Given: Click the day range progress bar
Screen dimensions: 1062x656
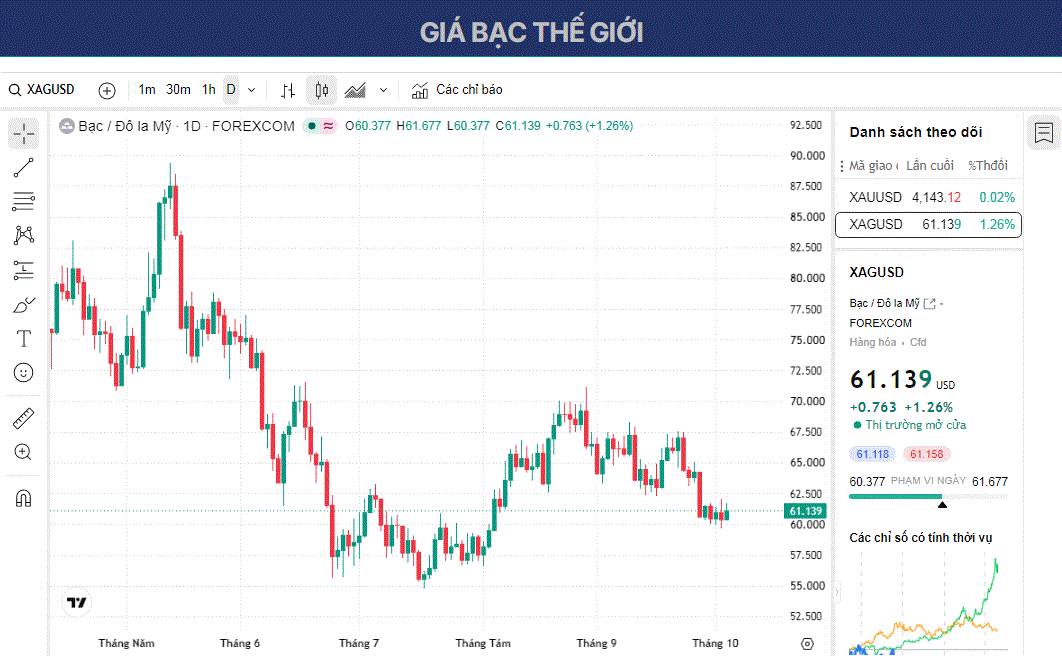Looking at the screenshot, I should click(x=929, y=497).
